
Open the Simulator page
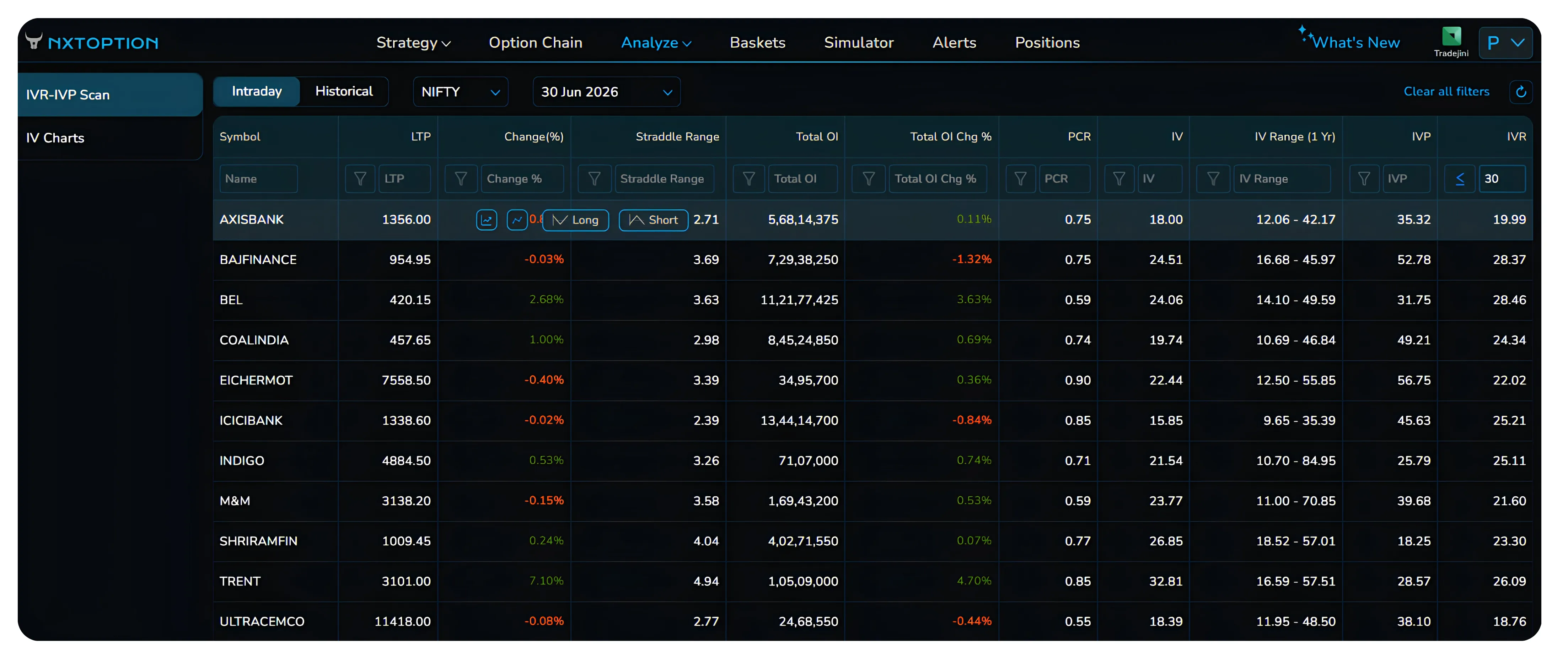(859, 43)
